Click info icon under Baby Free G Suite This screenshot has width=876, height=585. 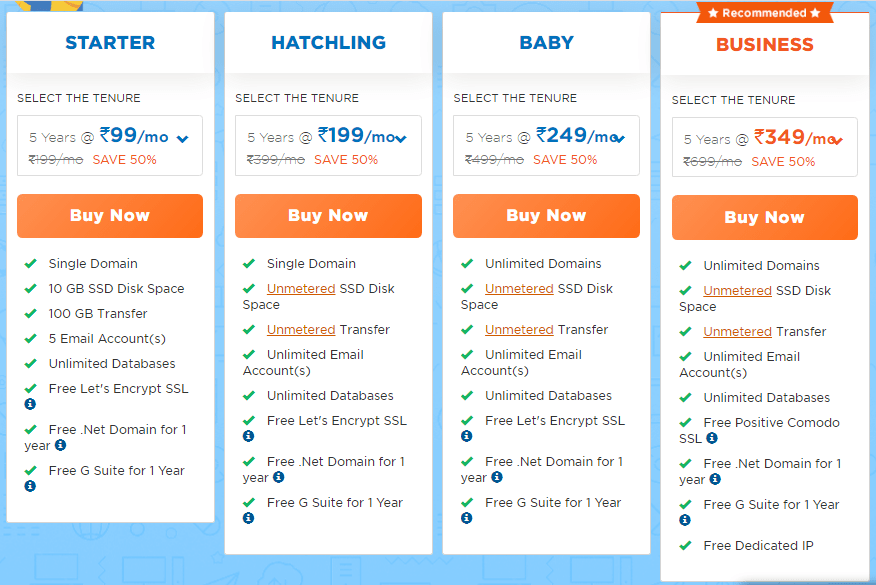pyautogui.click(x=466, y=518)
